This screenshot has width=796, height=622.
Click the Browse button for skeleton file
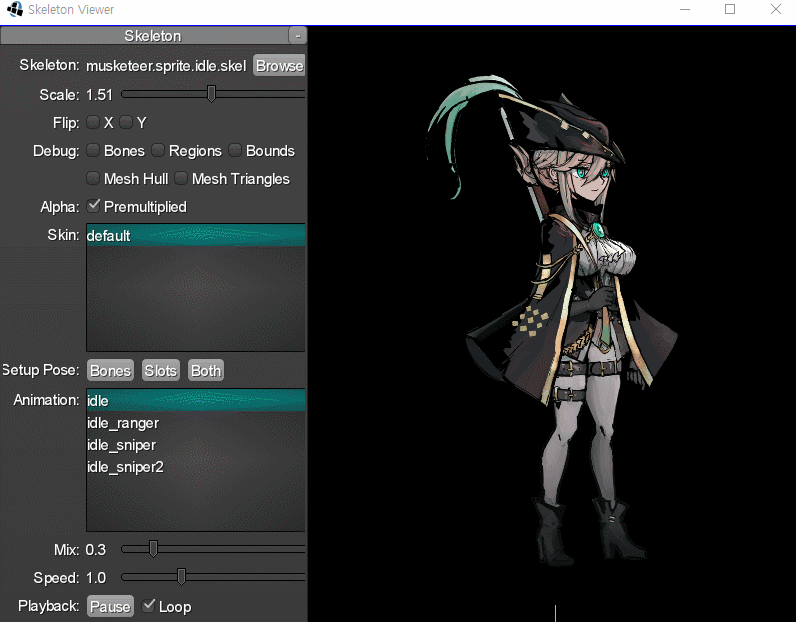click(279, 66)
